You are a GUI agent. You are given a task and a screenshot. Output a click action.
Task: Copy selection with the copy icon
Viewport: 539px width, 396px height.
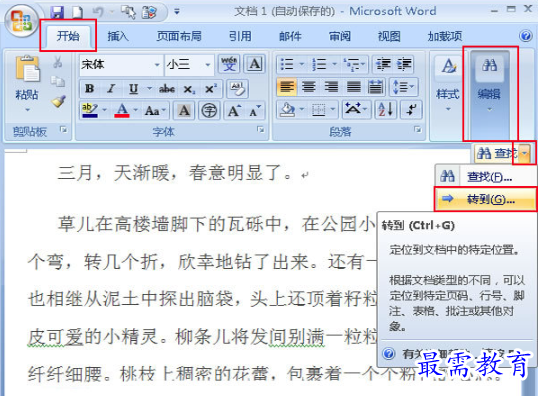(58, 81)
